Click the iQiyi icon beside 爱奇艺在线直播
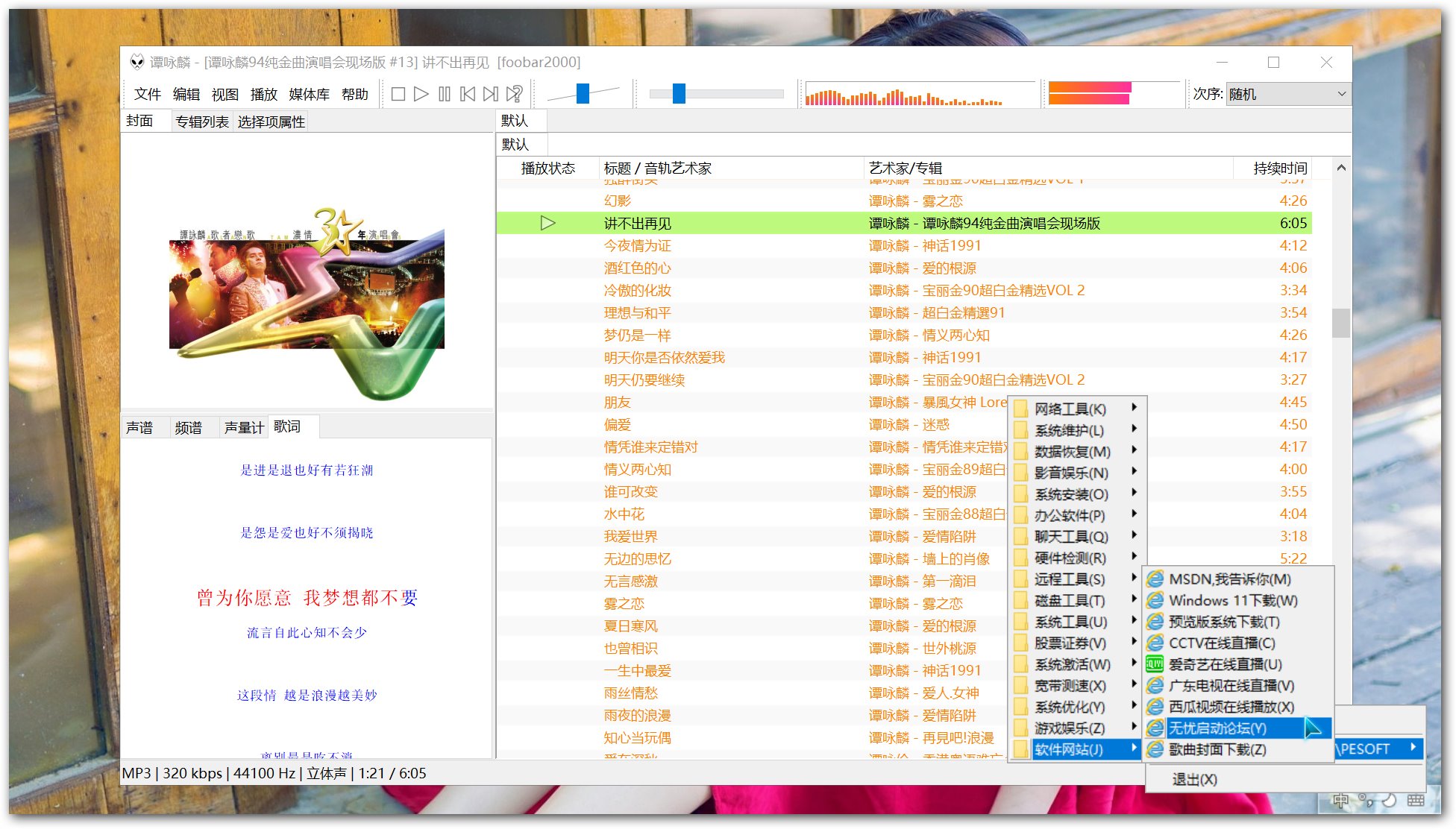 [x=1155, y=664]
